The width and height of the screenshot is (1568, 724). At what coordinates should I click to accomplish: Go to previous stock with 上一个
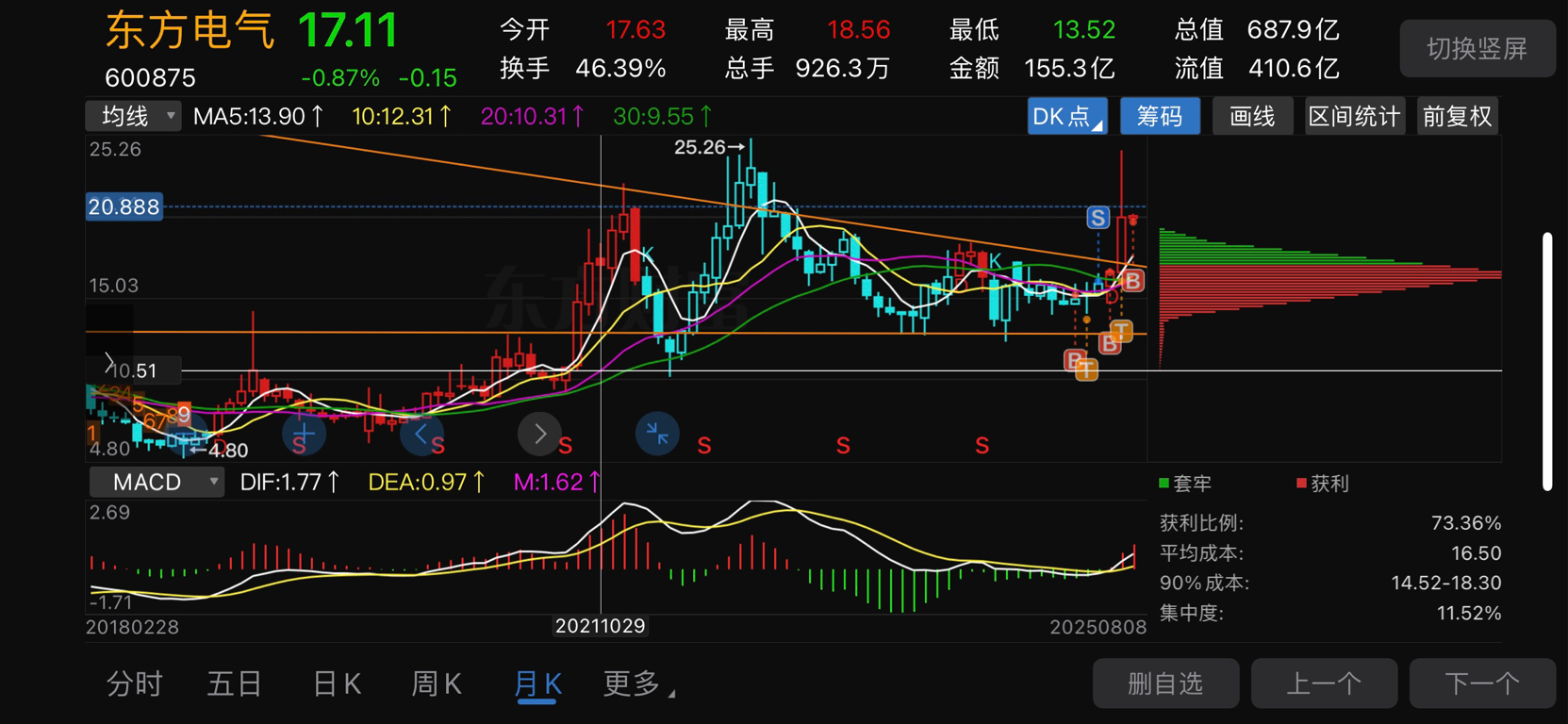point(1324,683)
